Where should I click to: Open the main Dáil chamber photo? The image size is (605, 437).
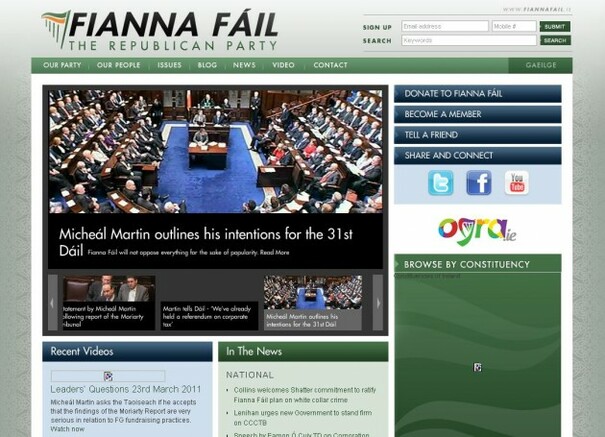(216, 152)
